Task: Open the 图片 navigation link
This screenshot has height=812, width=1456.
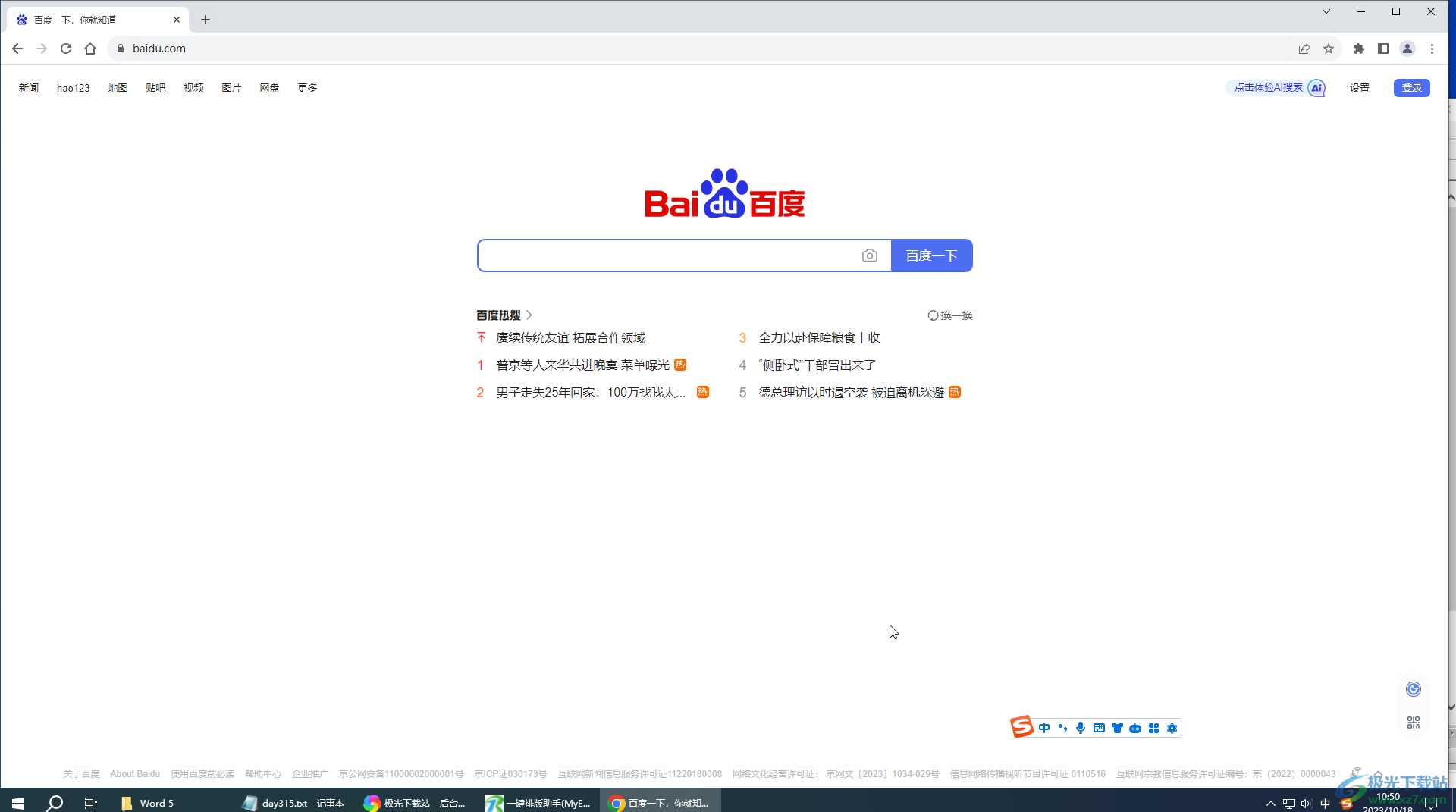Action: [x=231, y=88]
